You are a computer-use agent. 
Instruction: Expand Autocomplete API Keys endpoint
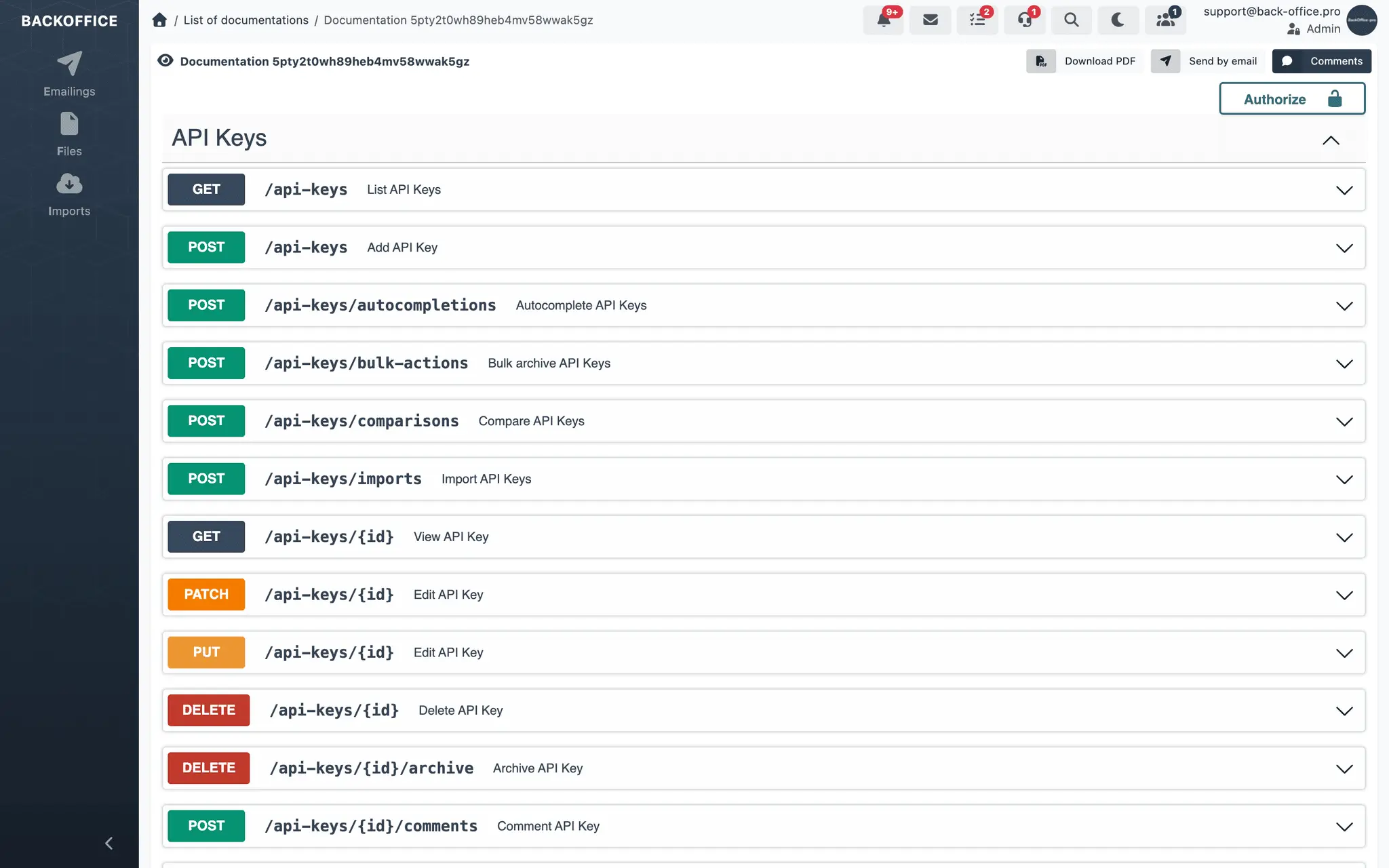(x=1344, y=306)
